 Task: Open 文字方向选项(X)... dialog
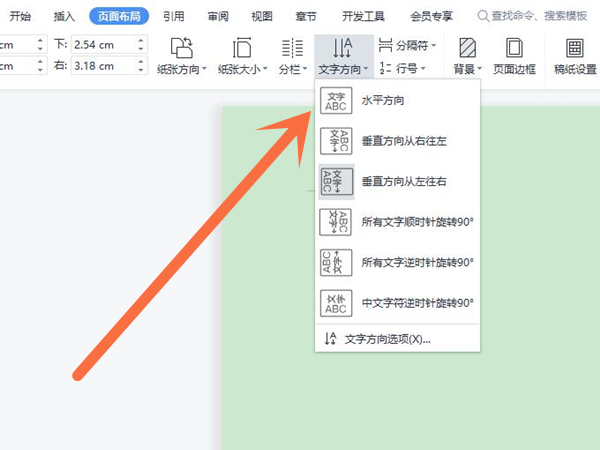(386, 339)
